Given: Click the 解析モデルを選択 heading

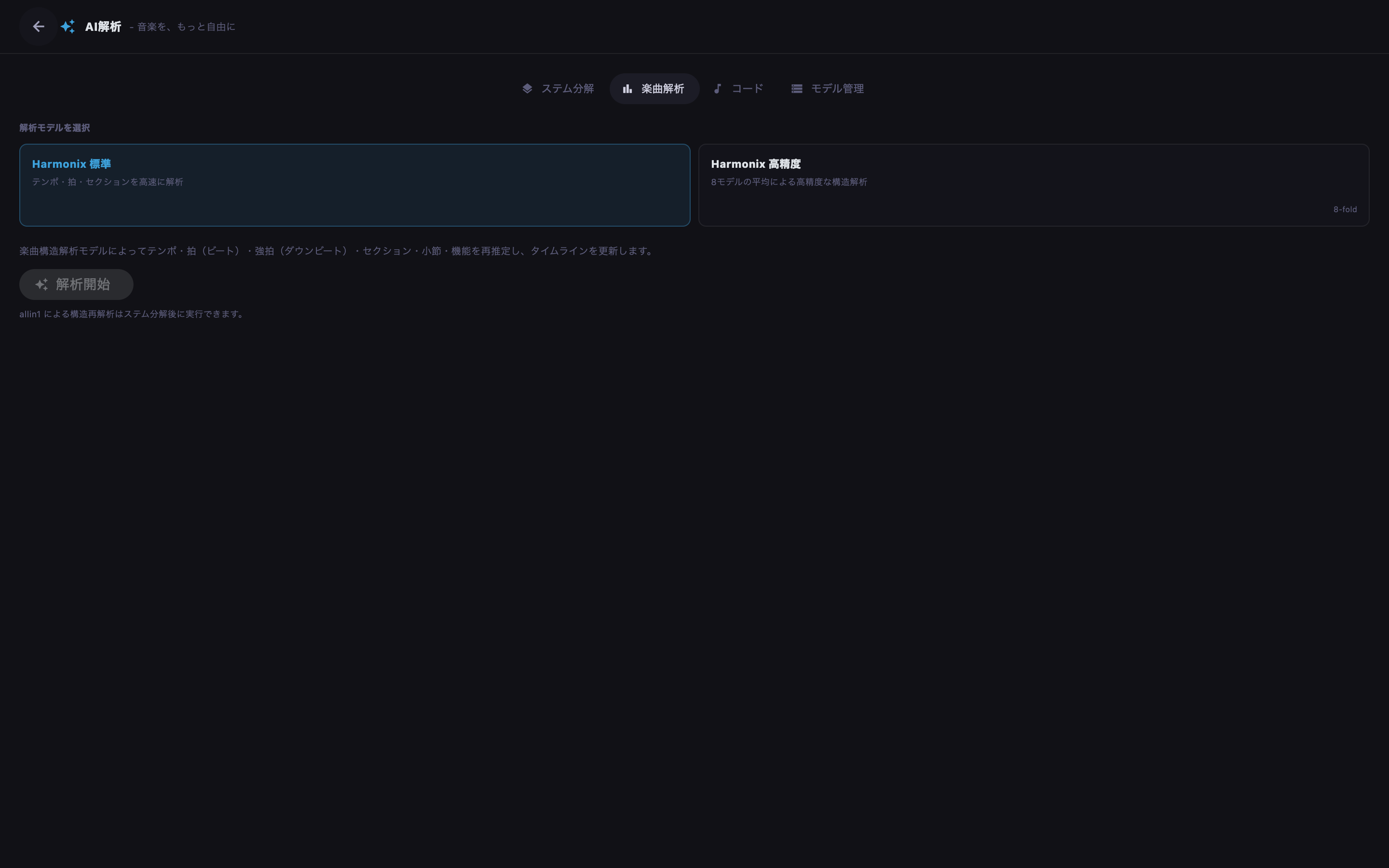Looking at the screenshot, I should coord(54,127).
